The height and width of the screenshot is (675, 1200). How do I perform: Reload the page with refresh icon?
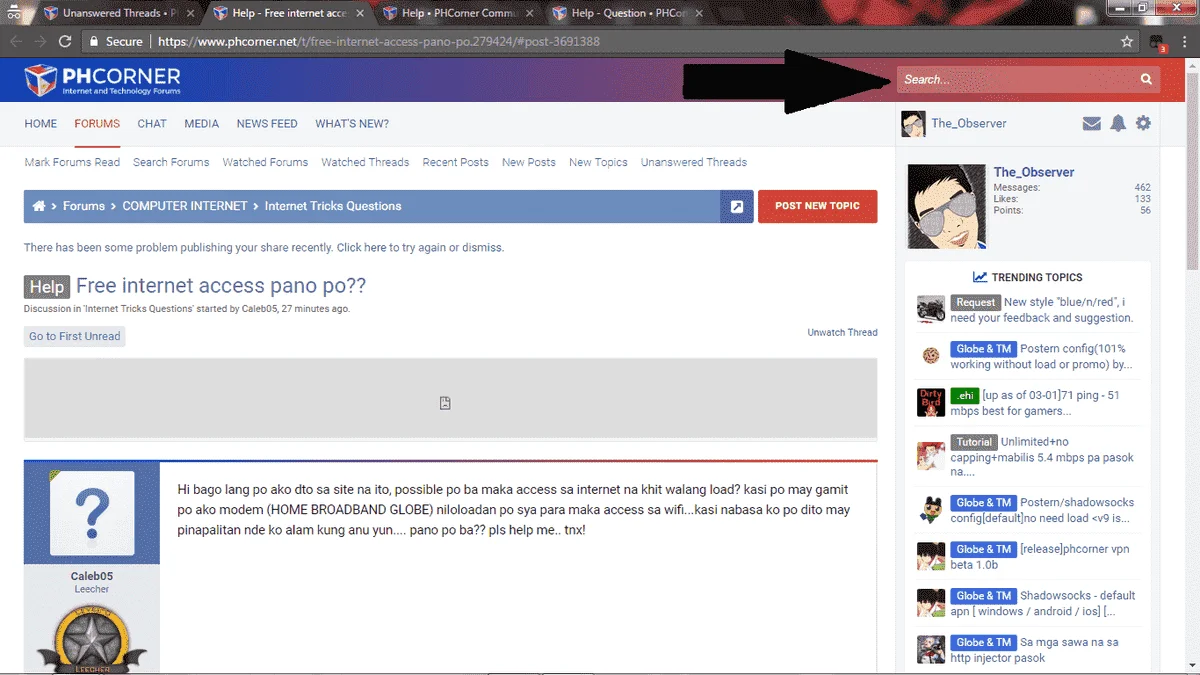(x=65, y=42)
